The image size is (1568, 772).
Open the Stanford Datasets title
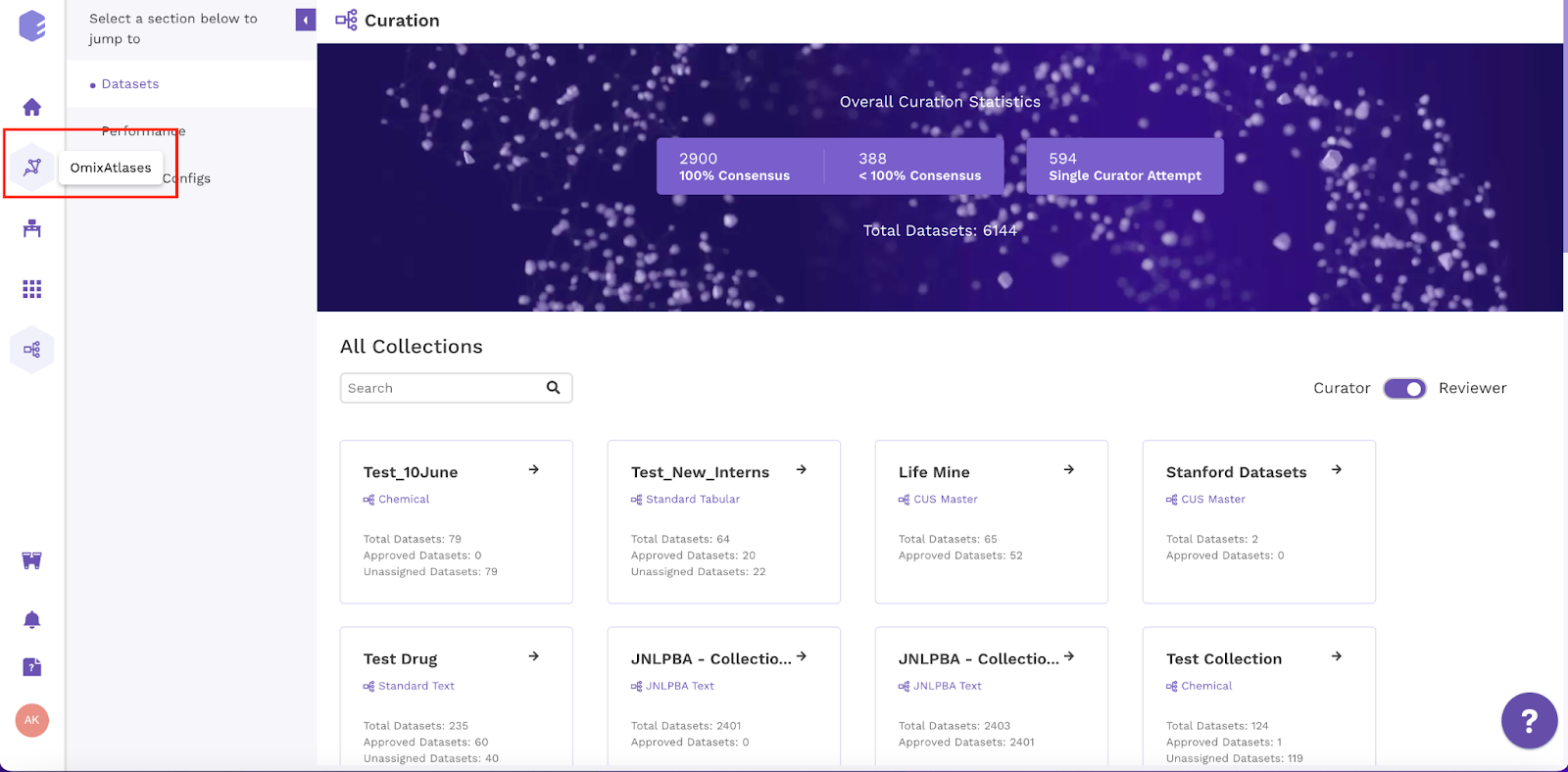pyautogui.click(x=1236, y=472)
